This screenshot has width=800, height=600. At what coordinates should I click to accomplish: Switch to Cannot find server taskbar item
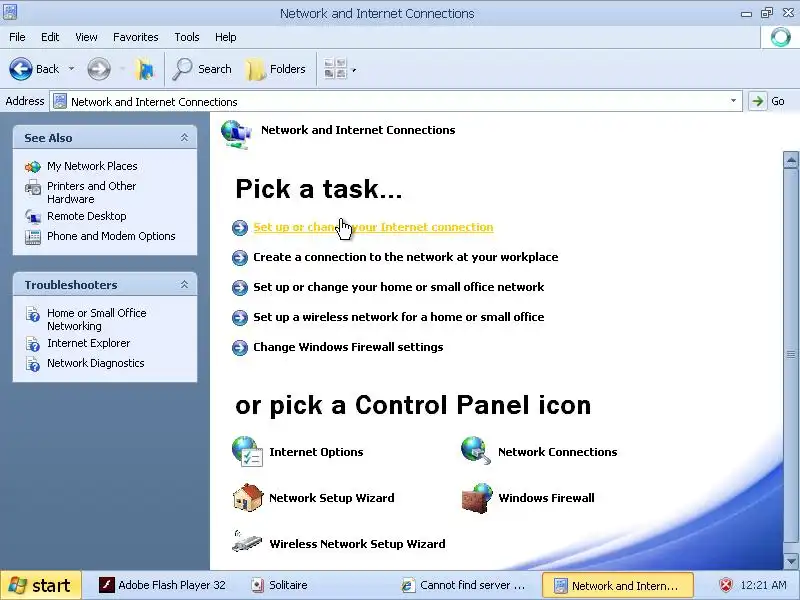(x=464, y=585)
